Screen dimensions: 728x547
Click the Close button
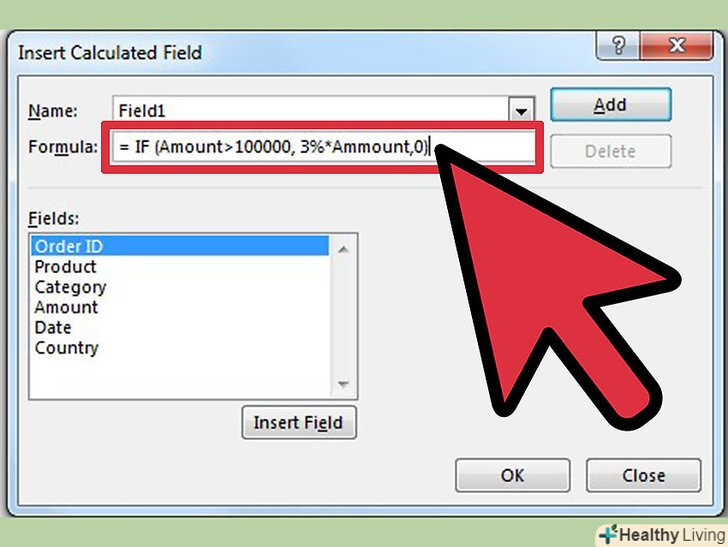(644, 475)
